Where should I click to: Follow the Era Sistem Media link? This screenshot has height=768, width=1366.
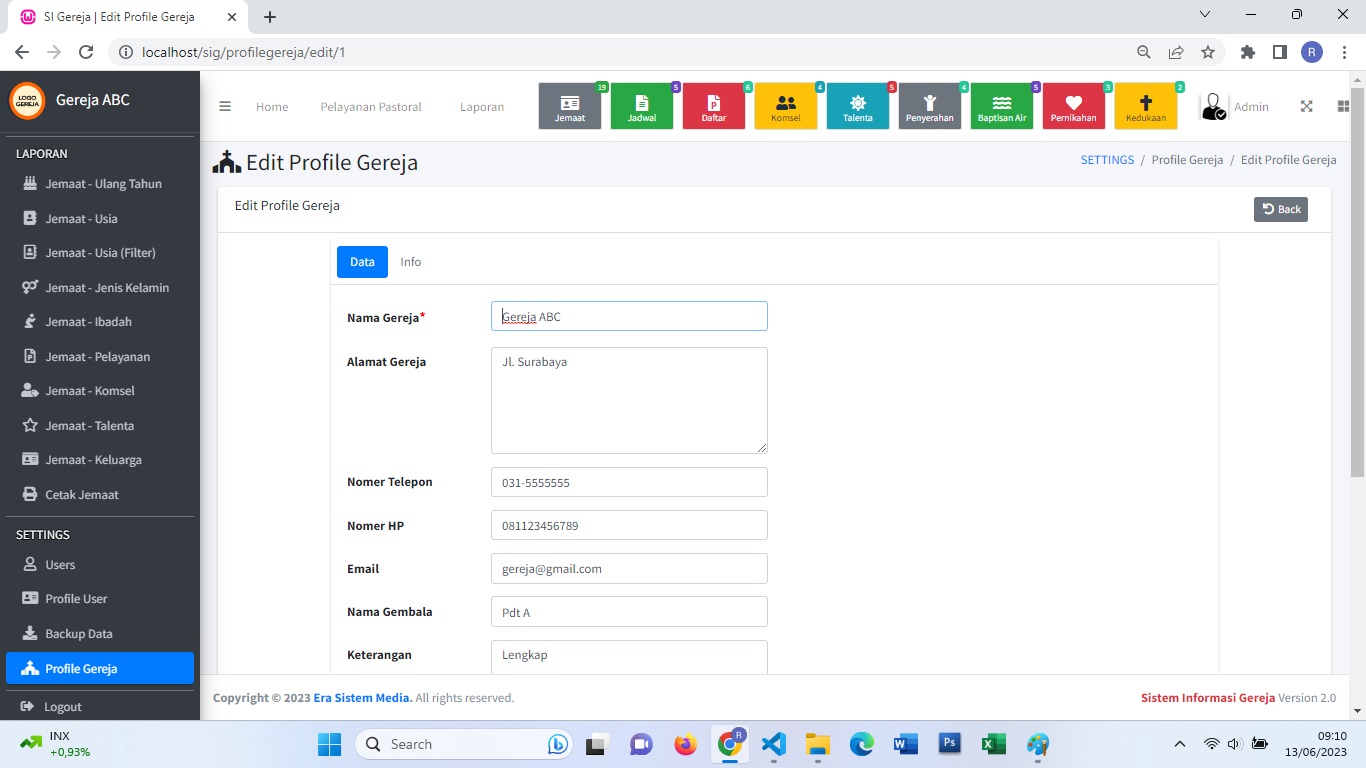(x=362, y=698)
